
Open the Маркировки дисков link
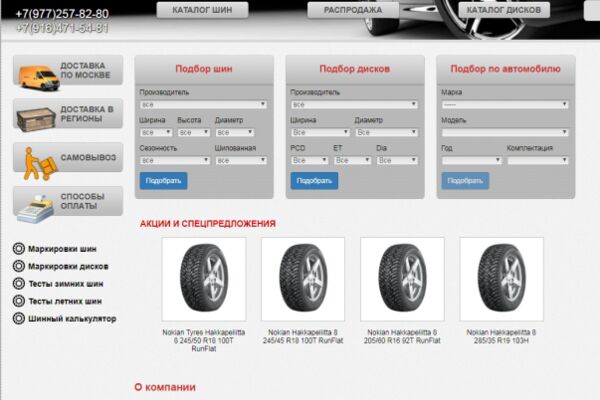pyautogui.click(x=68, y=266)
